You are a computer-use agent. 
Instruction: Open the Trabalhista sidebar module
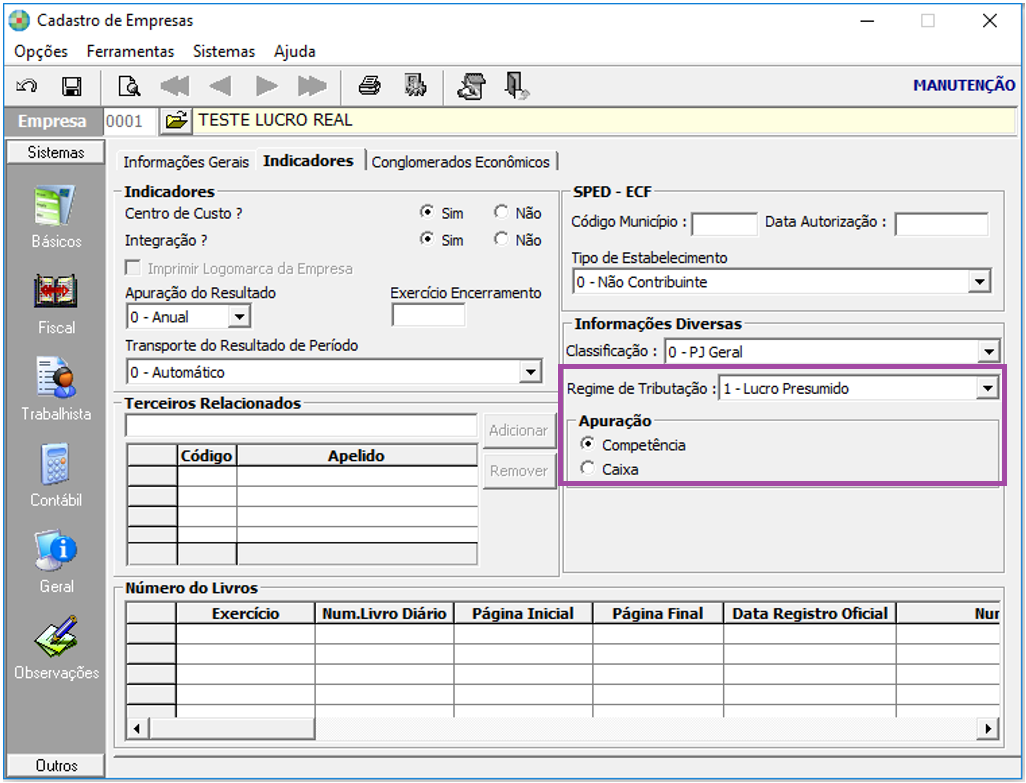click(x=56, y=390)
